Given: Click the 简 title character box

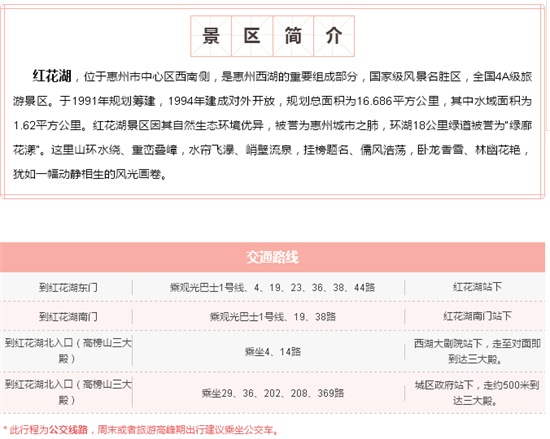Looking at the screenshot, I should pyautogui.click(x=293, y=36).
